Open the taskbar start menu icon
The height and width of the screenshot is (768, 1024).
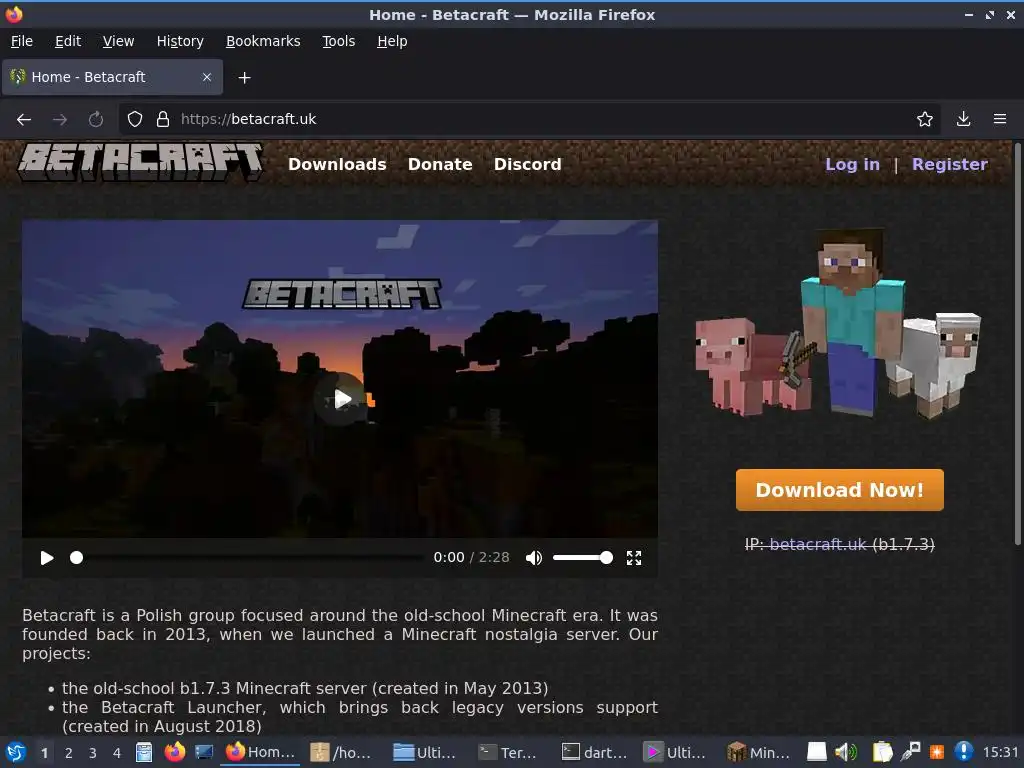(16, 752)
